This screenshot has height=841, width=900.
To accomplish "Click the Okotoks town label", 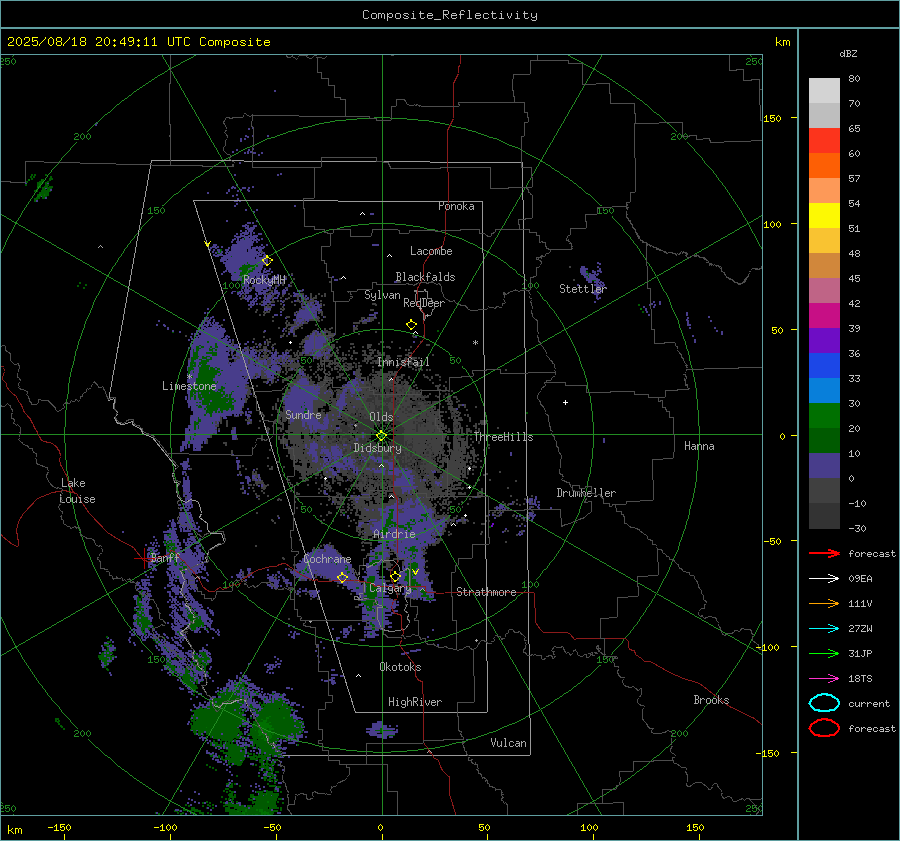I will click(x=400, y=667).
